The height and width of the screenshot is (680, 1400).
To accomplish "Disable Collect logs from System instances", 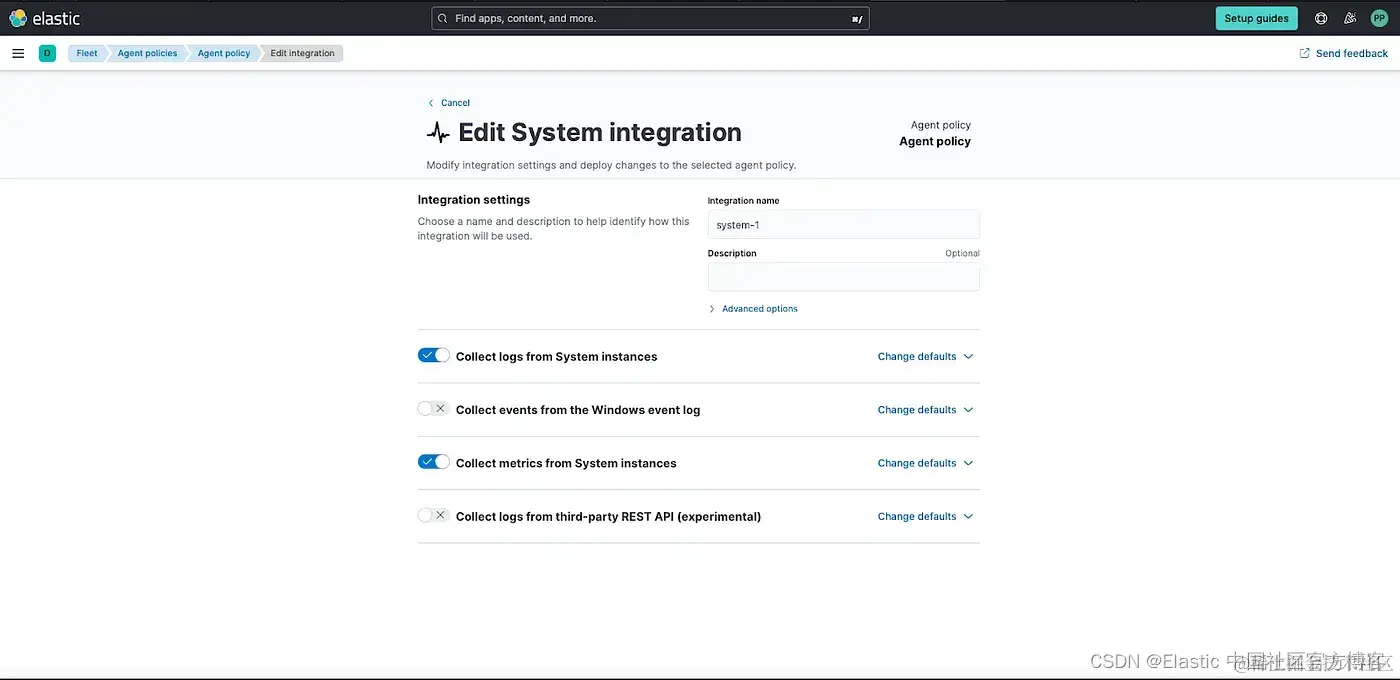I will pos(433,355).
